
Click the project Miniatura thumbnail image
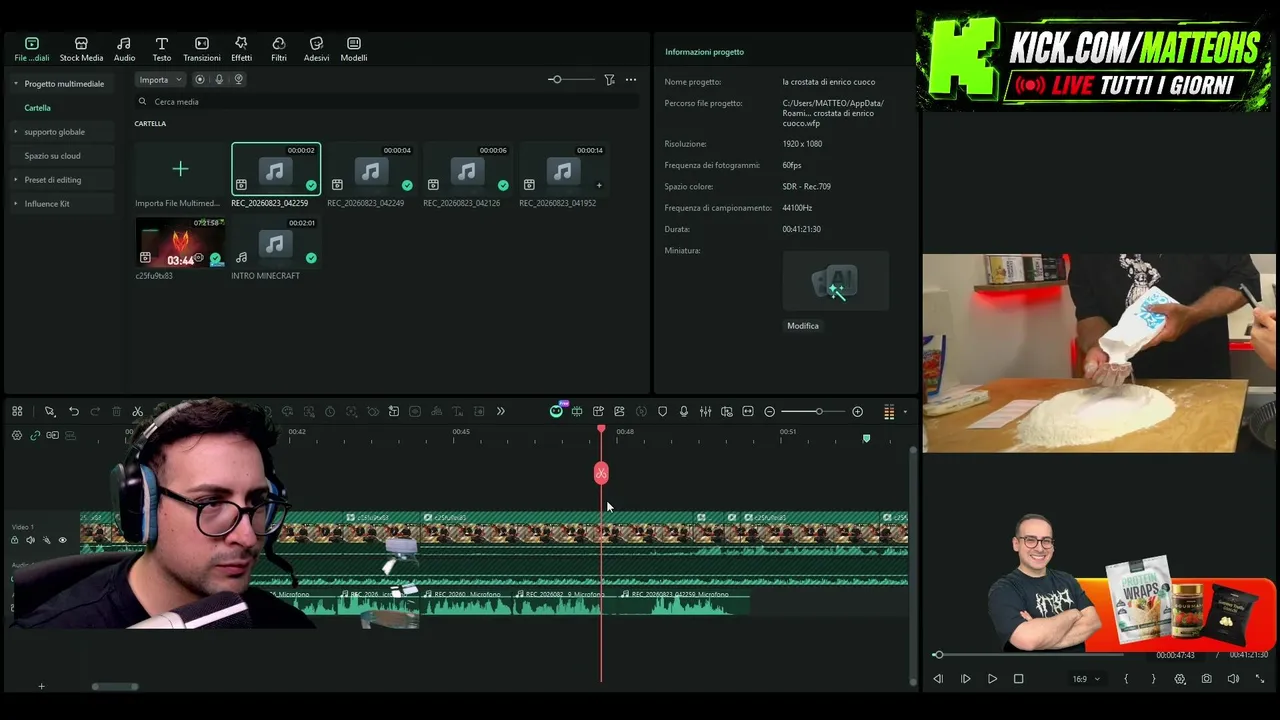coord(836,281)
